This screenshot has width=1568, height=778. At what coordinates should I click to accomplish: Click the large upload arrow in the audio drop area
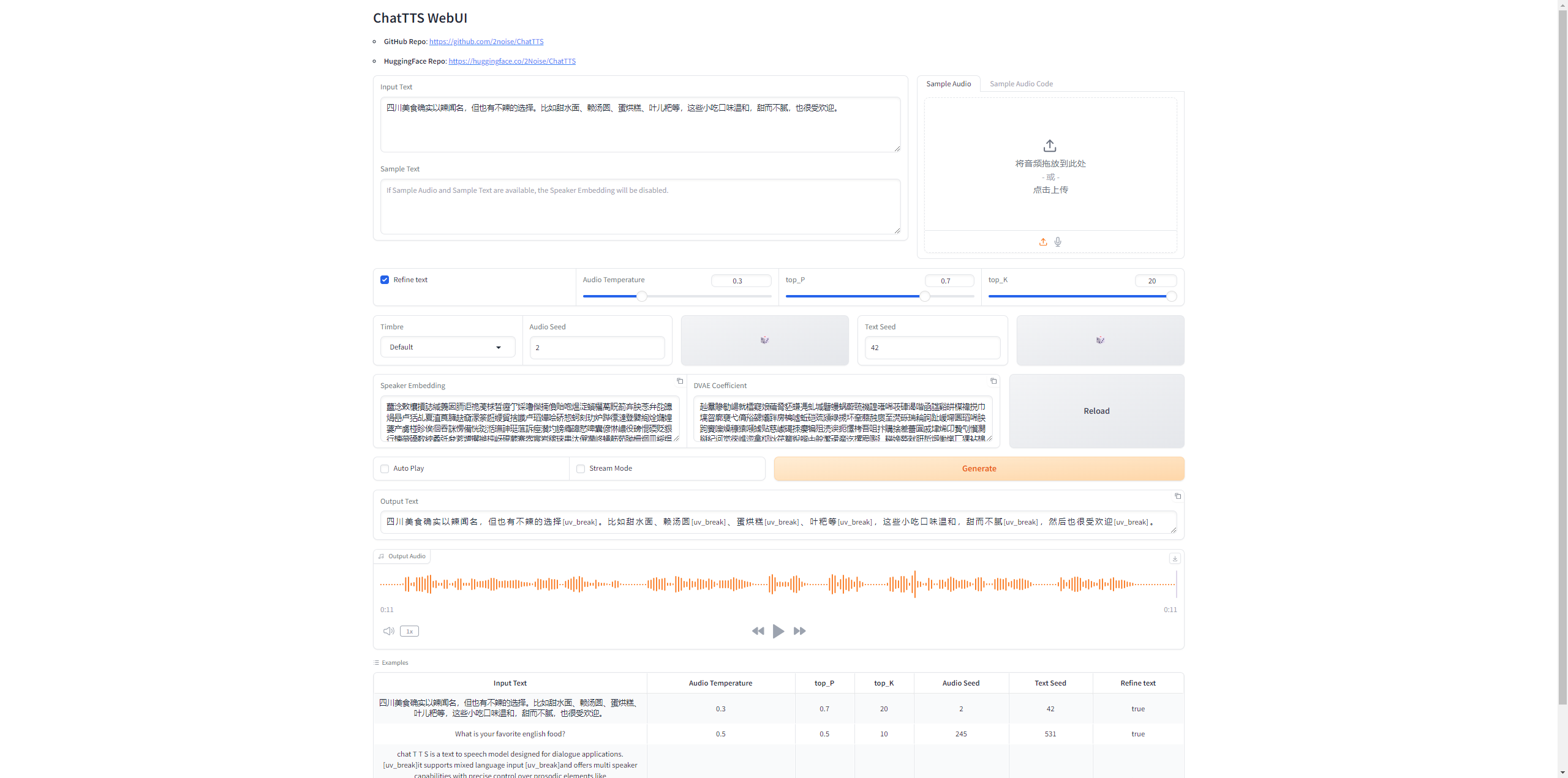[1050, 146]
